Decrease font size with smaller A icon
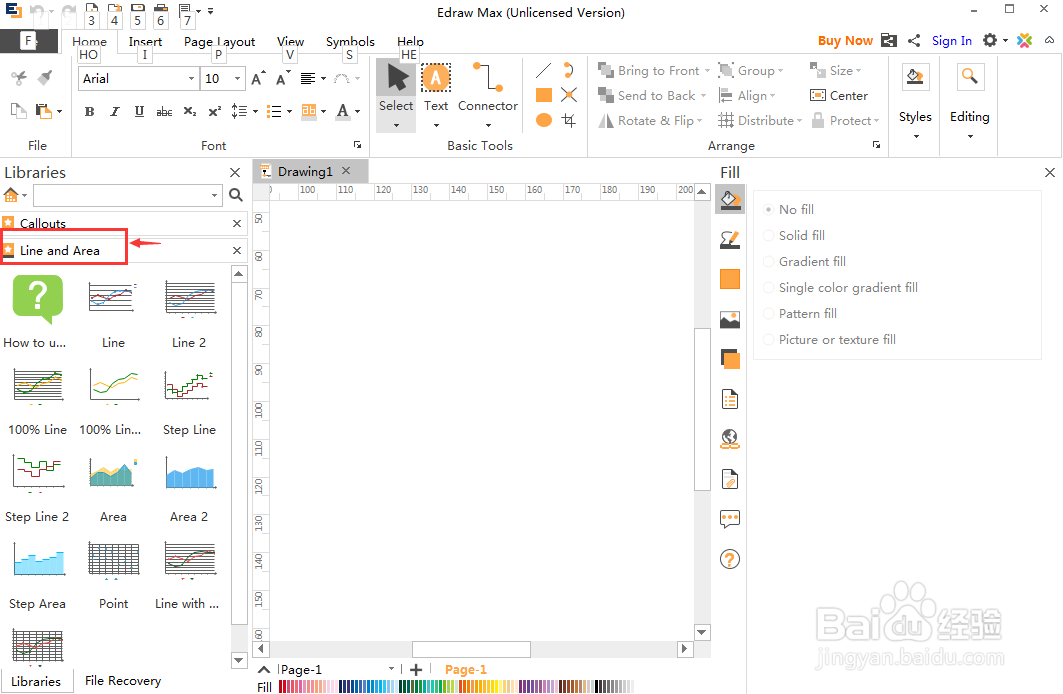The width and height of the screenshot is (1063, 694). (283, 79)
